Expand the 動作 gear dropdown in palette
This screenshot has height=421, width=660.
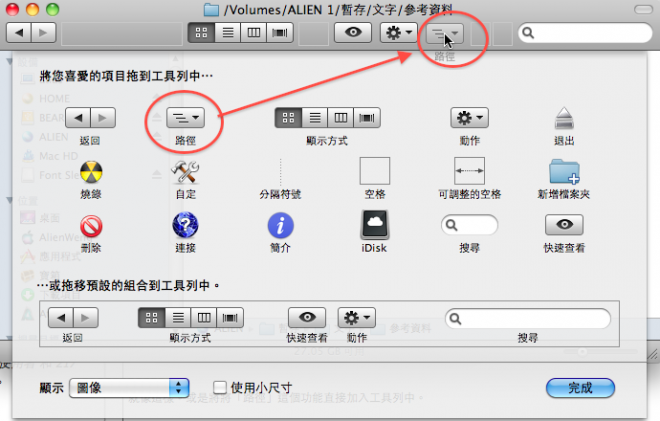coord(469,118)
